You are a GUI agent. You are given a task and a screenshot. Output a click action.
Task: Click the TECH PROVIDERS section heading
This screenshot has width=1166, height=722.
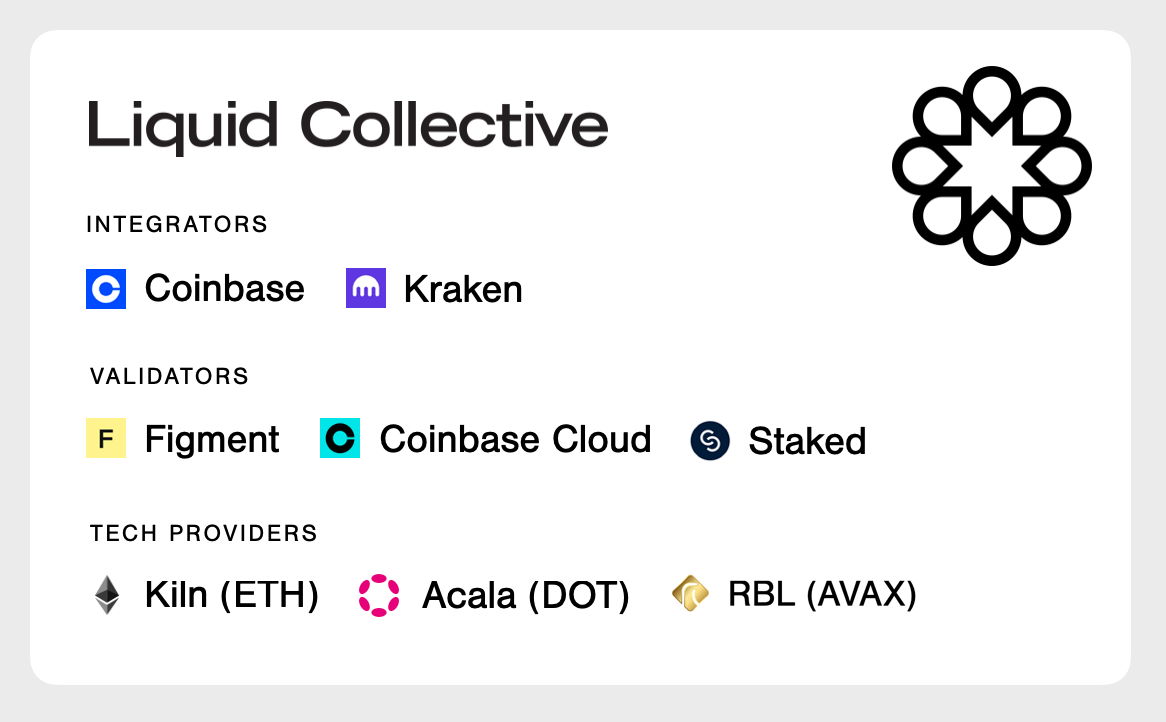(204, 533)
